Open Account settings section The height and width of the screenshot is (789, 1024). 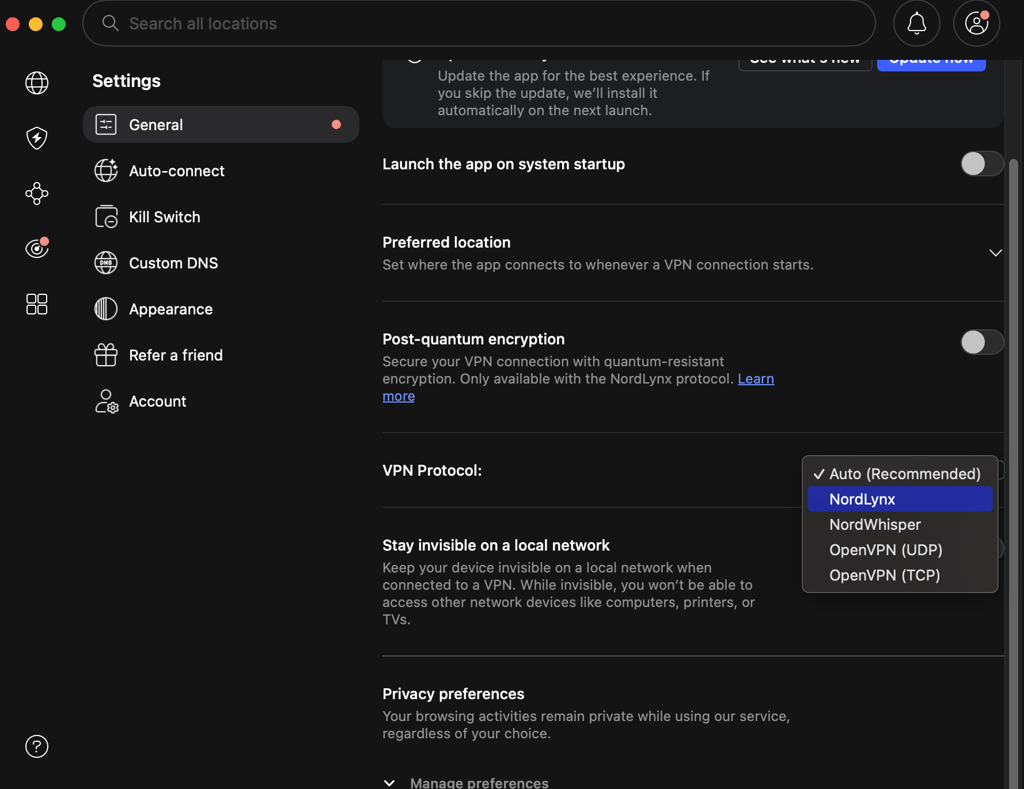click(221, 401)
